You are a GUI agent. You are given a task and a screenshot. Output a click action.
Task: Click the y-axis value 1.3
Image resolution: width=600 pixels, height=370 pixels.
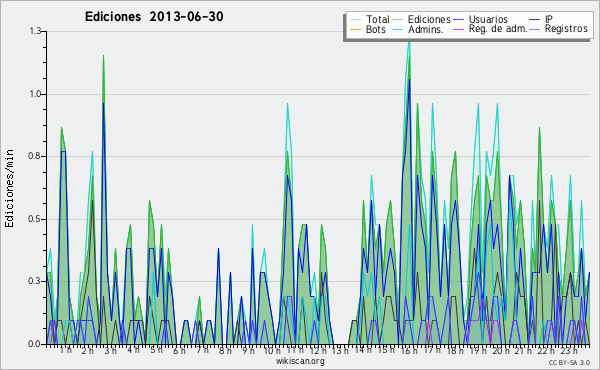(x=36, y=31)
